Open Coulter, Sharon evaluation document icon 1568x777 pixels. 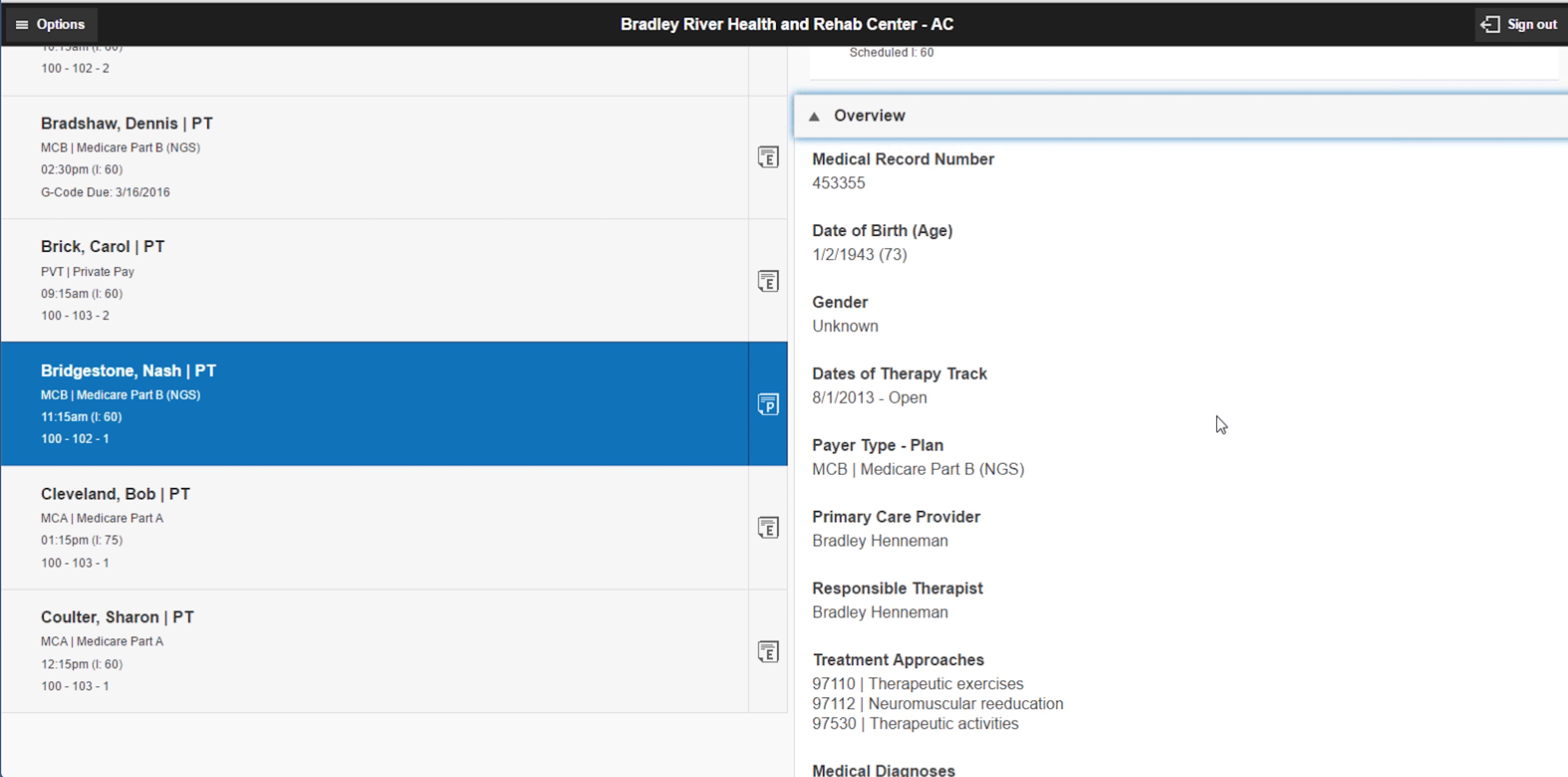coord(768,652)
